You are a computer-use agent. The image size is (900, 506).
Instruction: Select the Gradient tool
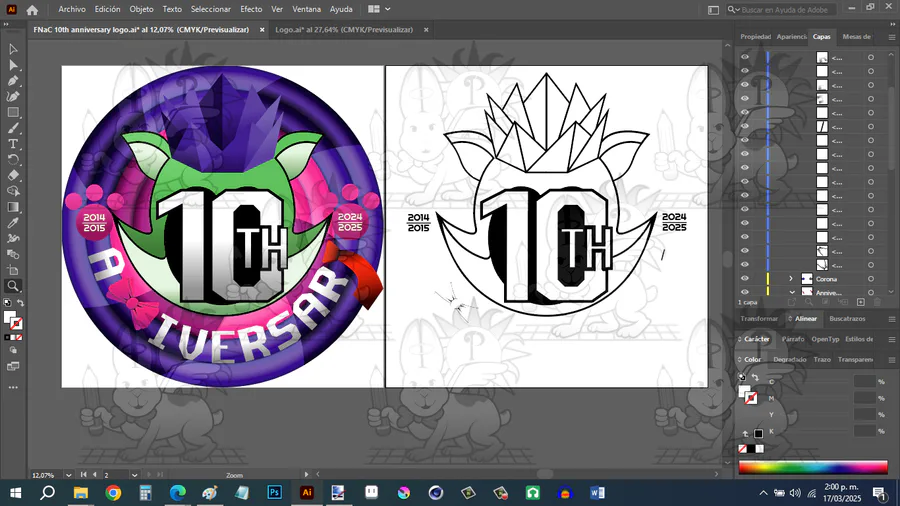[x=13, y=207]
